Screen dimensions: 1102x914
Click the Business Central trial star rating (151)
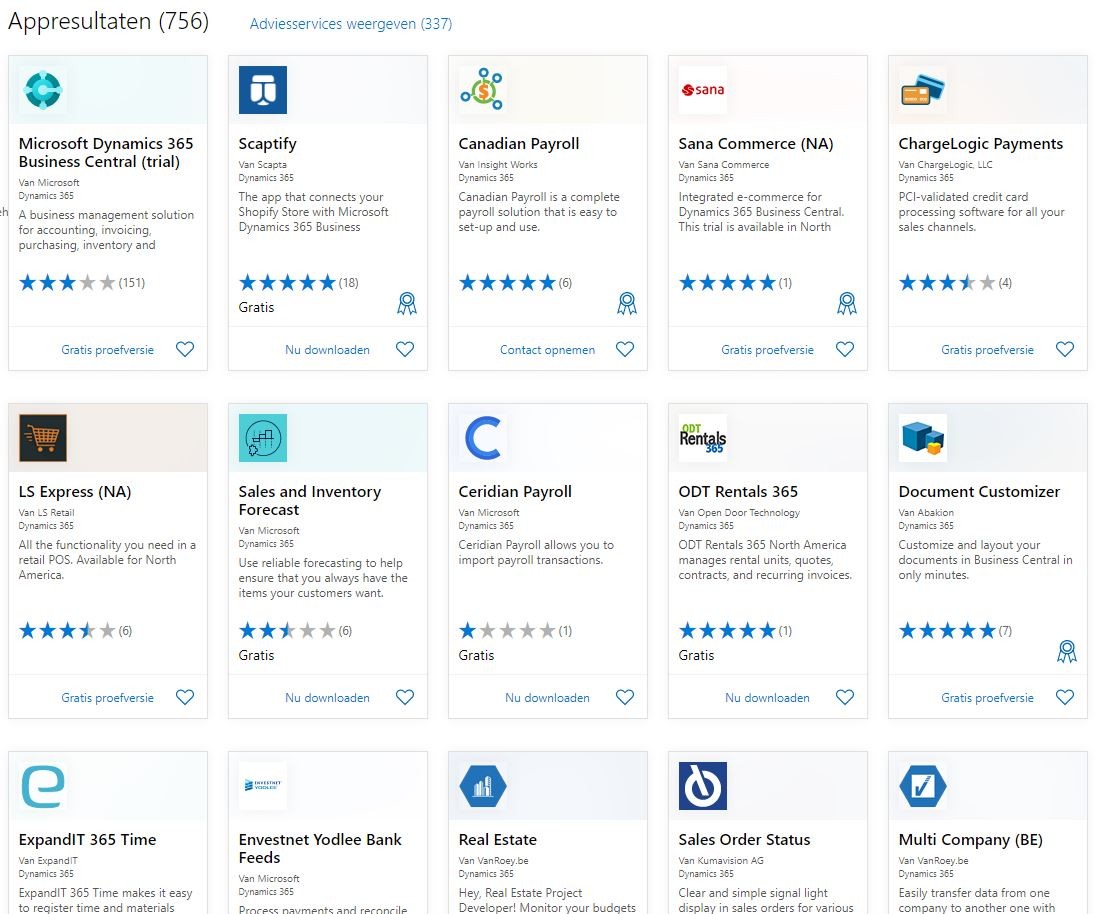(82, 283)
